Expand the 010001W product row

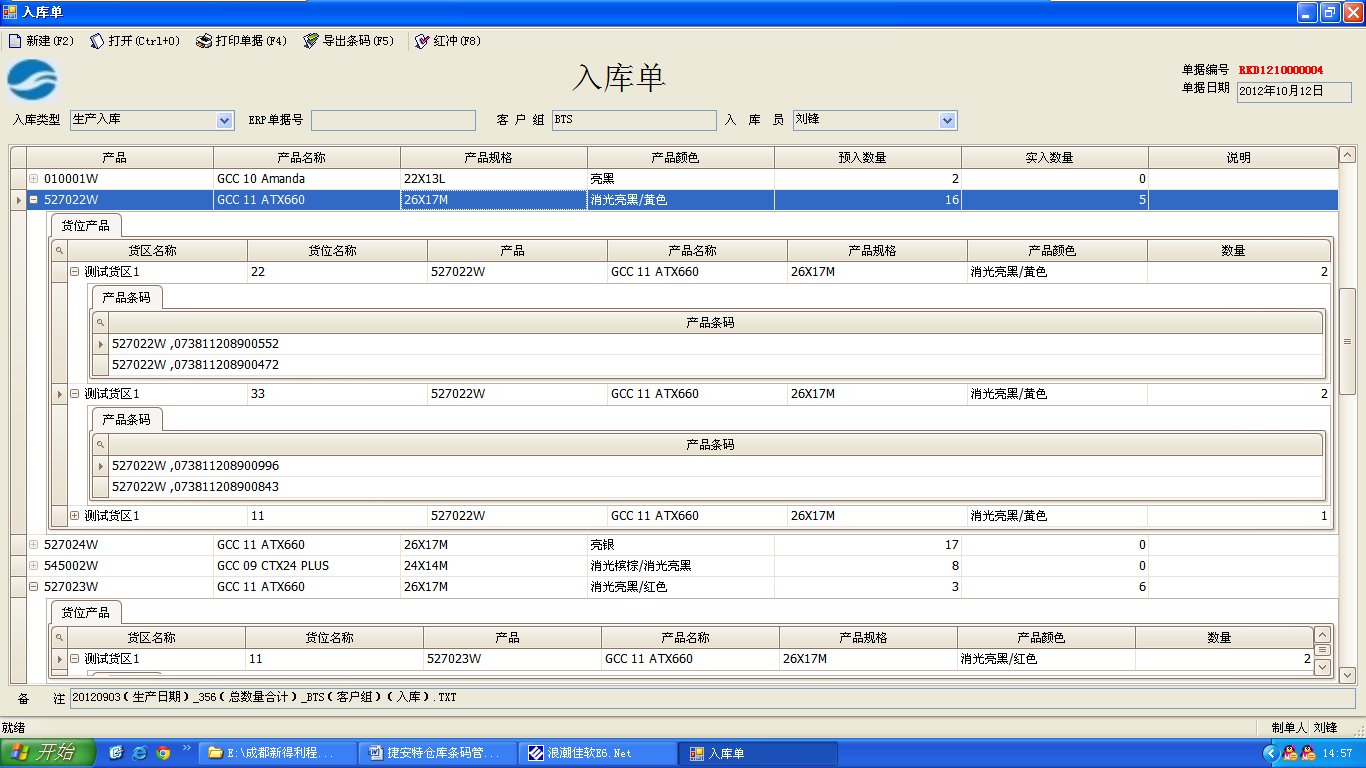[x=34, y=179]
